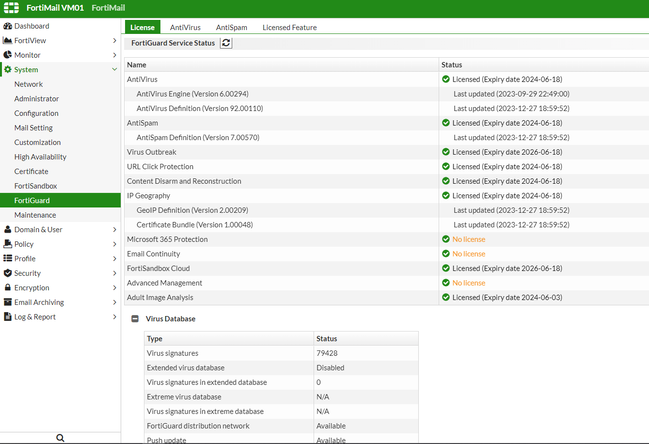This screenshot has width=649, height=444.
Task: Expand the Domain & User menu
Action: [38, 229]
